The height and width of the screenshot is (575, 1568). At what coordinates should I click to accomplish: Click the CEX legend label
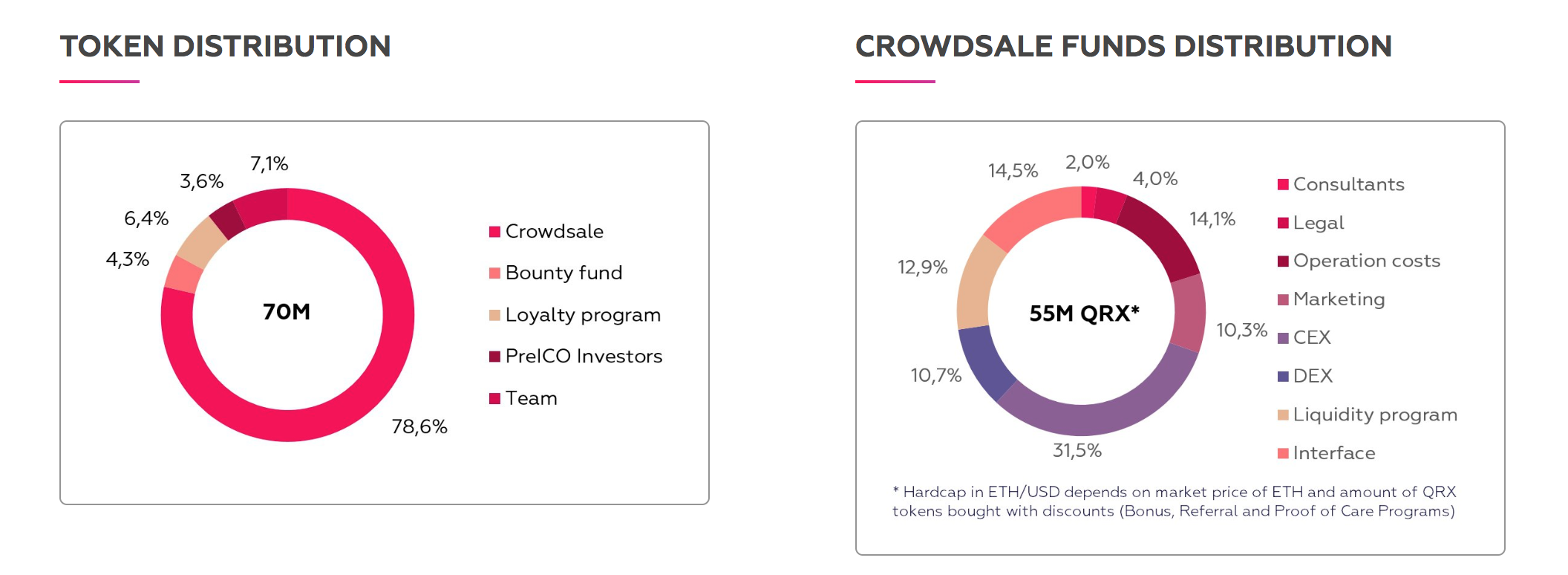(x=1312, y=338)
